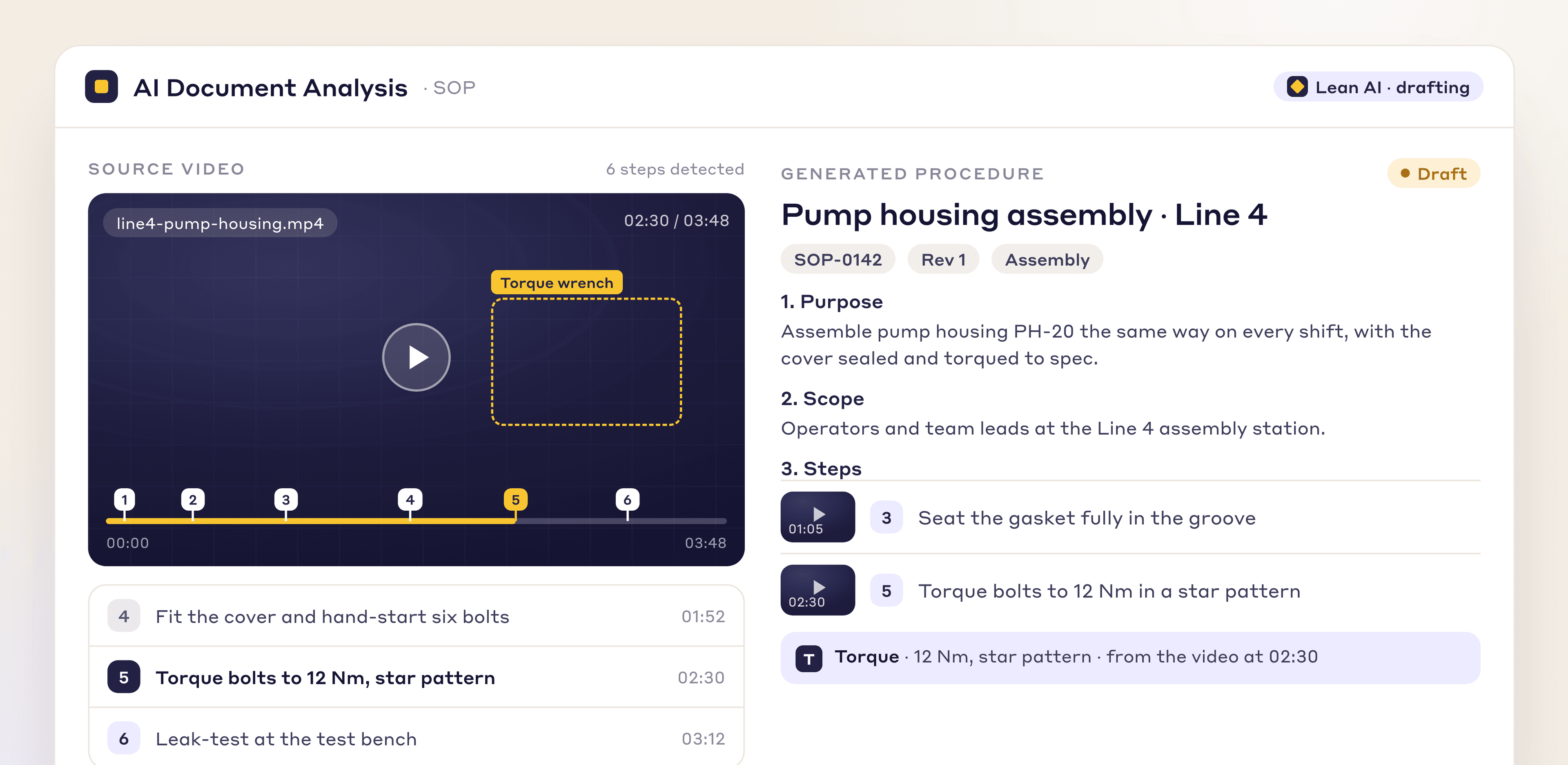Screen dimensions: 1568x765
Task: Click the video progress bar
Action: tap(416, 521)
